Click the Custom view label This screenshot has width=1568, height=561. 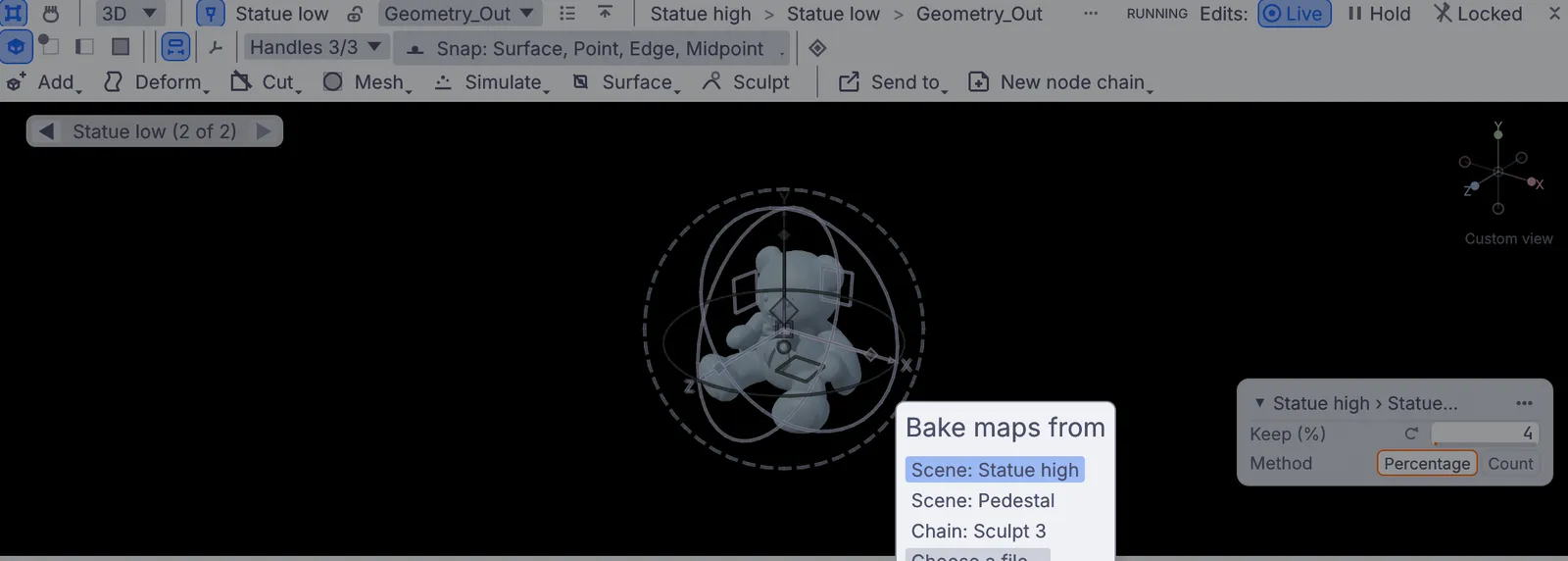(x=1508, y=238)
